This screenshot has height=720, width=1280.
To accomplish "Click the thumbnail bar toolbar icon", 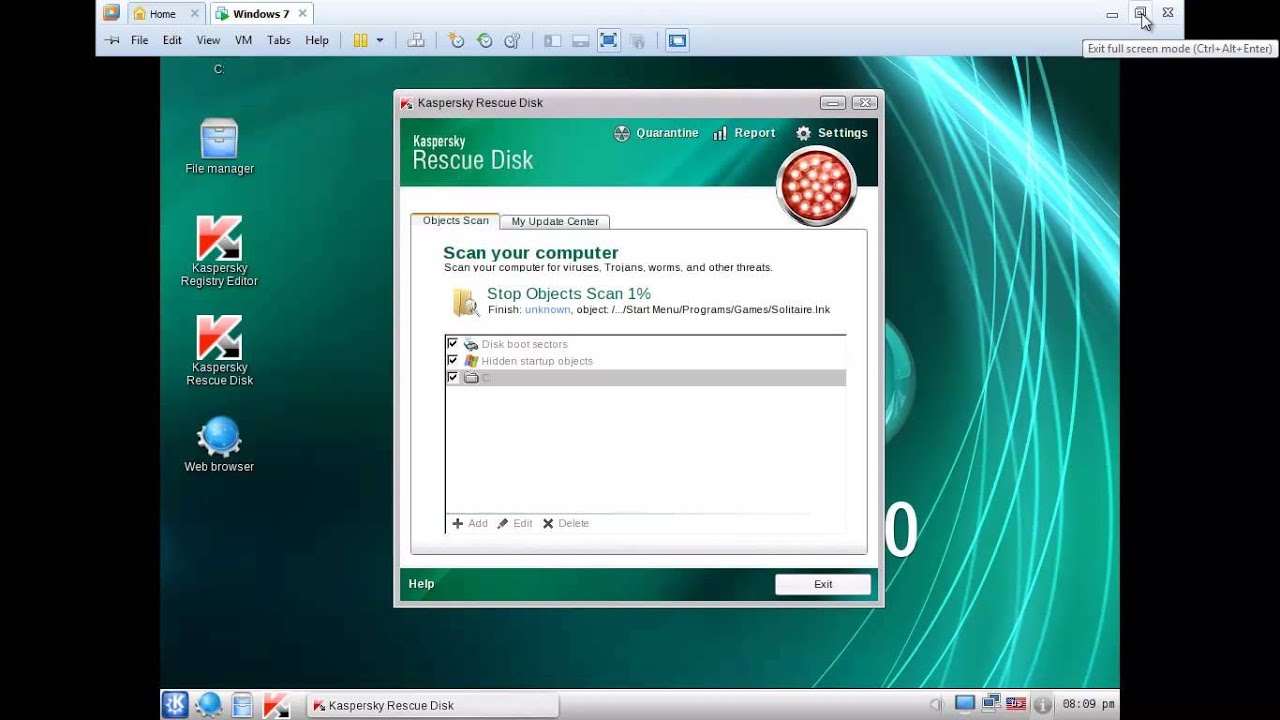I will pos(580,41).
